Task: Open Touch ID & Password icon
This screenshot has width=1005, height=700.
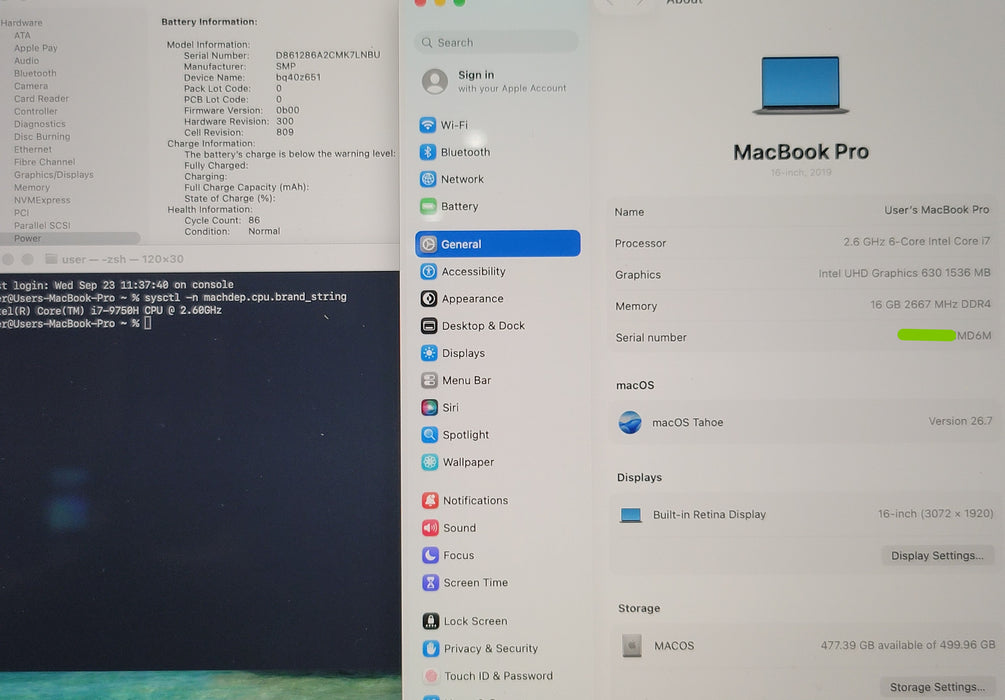Action: [x=431, y=676]
